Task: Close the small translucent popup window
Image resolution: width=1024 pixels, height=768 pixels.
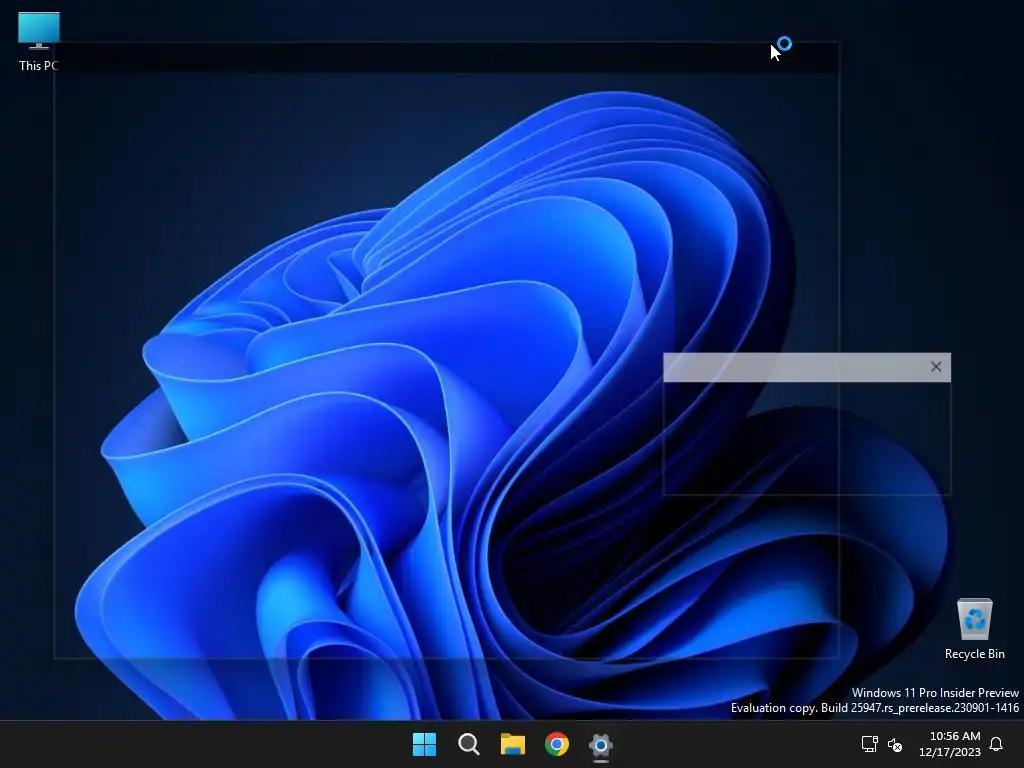Action: pos(936,367)
